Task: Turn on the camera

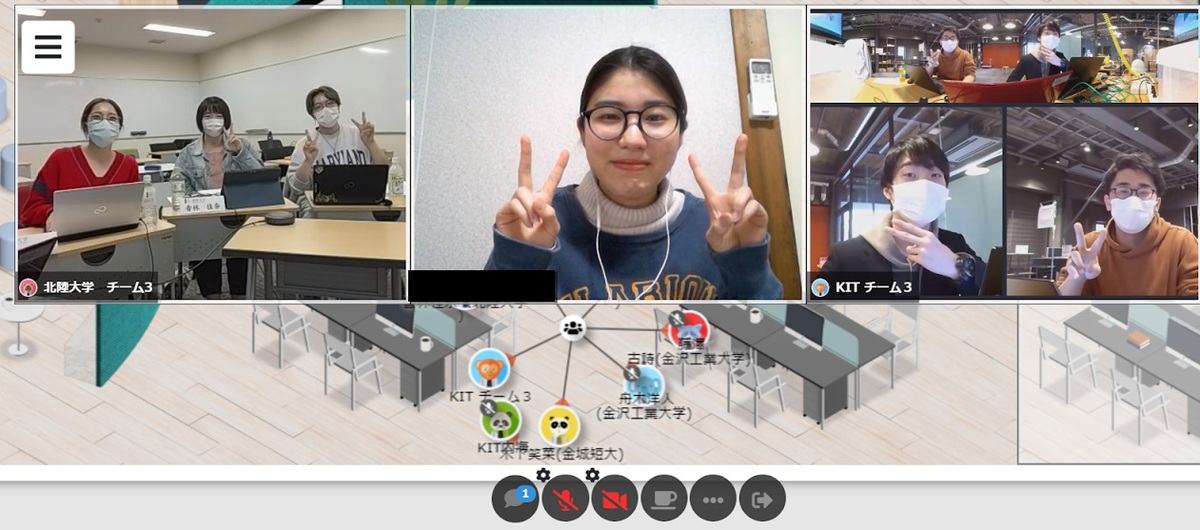Action: 614,498
